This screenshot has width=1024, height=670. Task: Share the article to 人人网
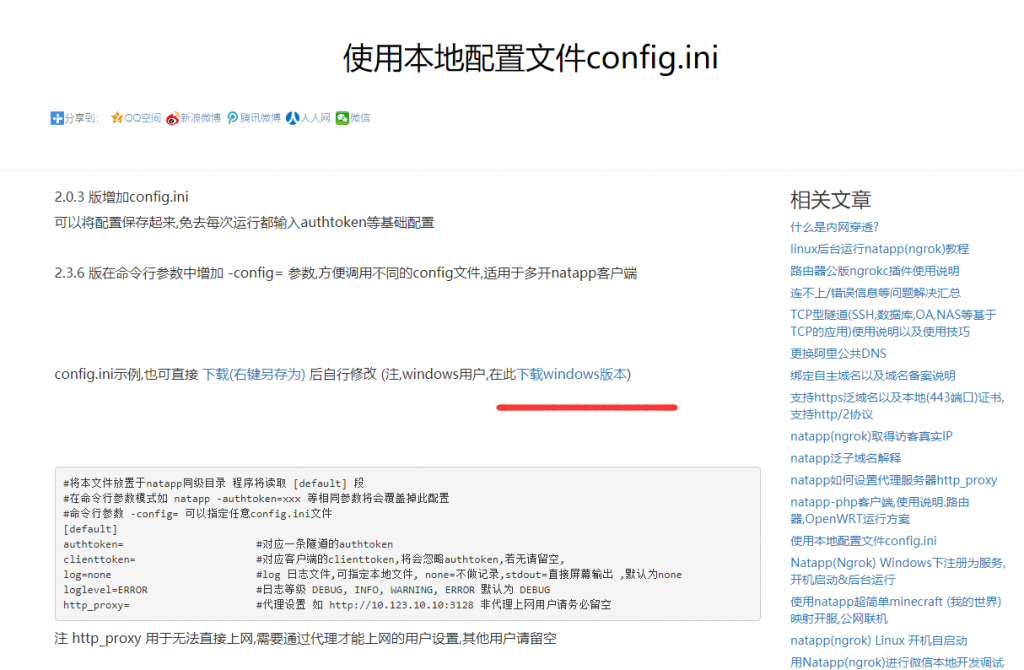tap(308, 118)
